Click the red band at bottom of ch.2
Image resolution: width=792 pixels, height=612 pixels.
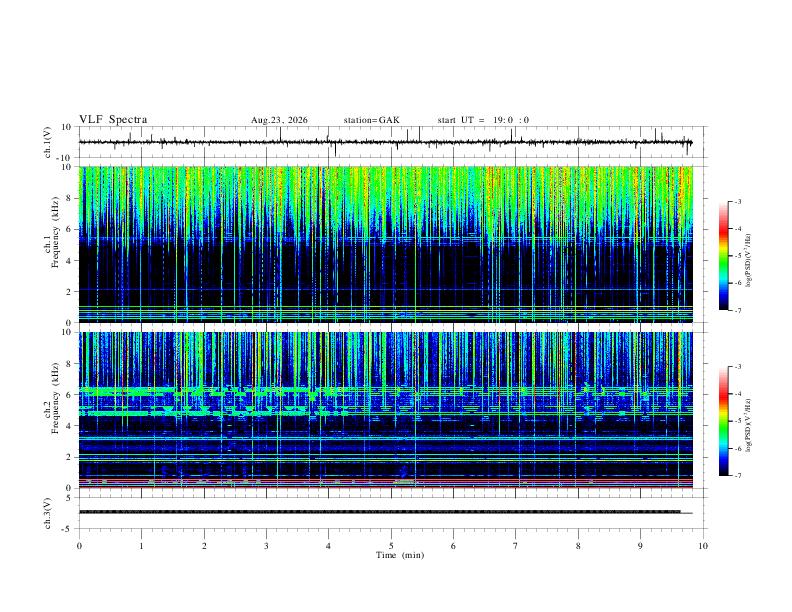pos(385,487)
